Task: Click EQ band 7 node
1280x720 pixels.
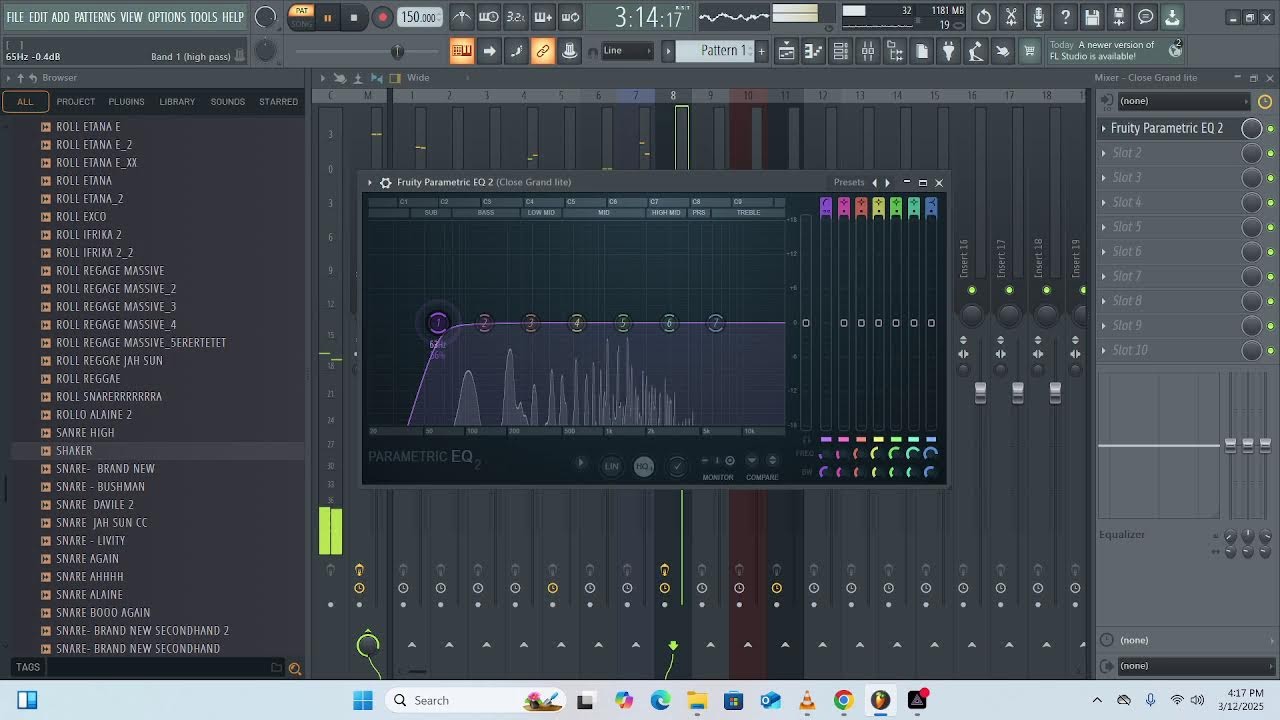Action: coord(715,322)
